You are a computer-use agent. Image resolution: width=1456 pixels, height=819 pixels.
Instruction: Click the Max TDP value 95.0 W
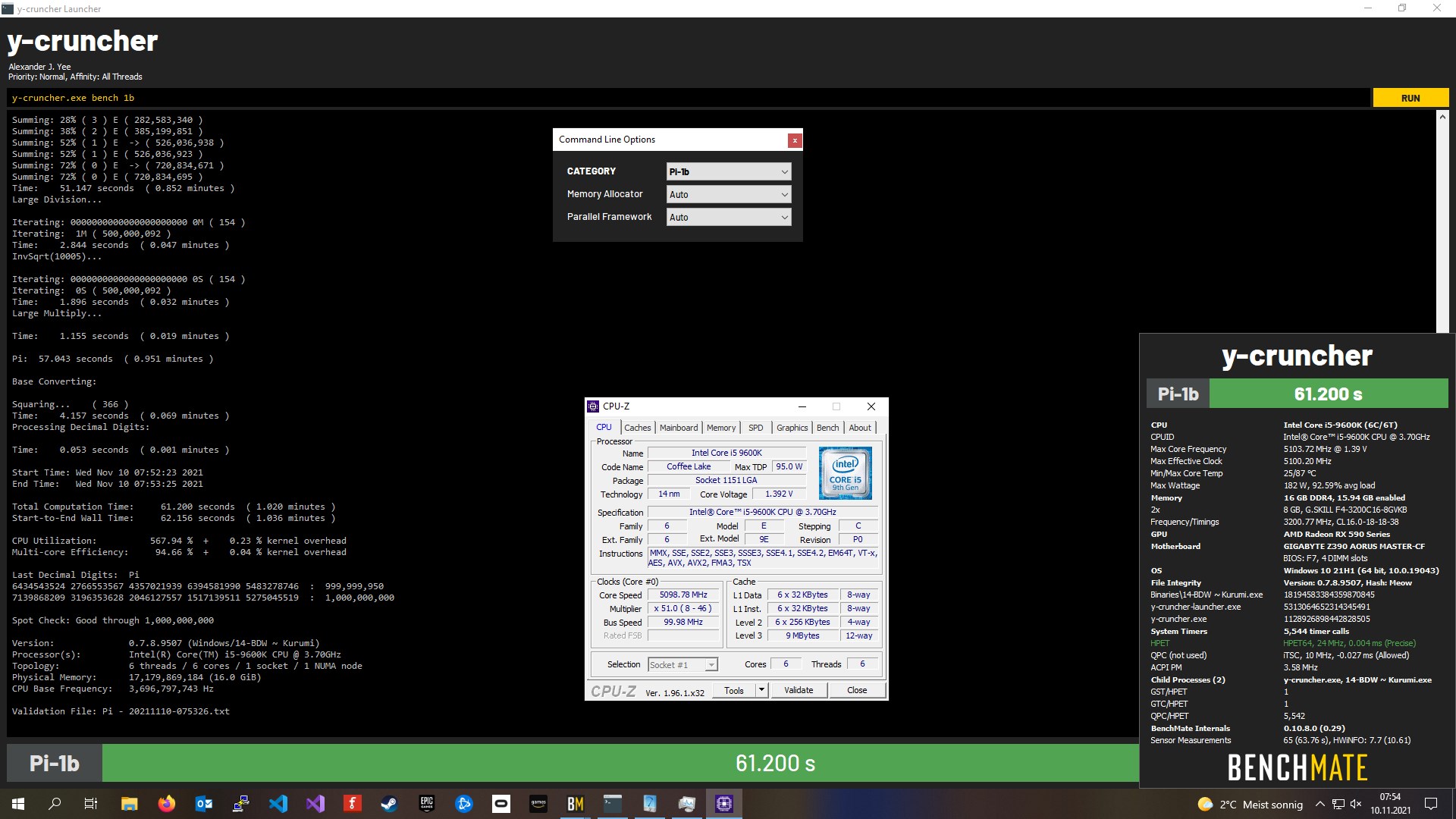(789, 466)
